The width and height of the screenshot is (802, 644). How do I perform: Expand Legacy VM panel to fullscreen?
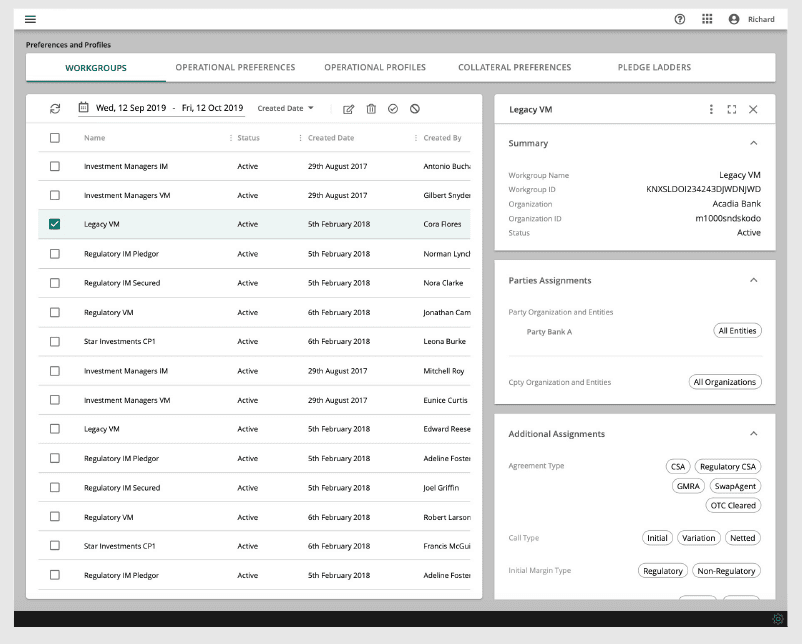[732, 109]
